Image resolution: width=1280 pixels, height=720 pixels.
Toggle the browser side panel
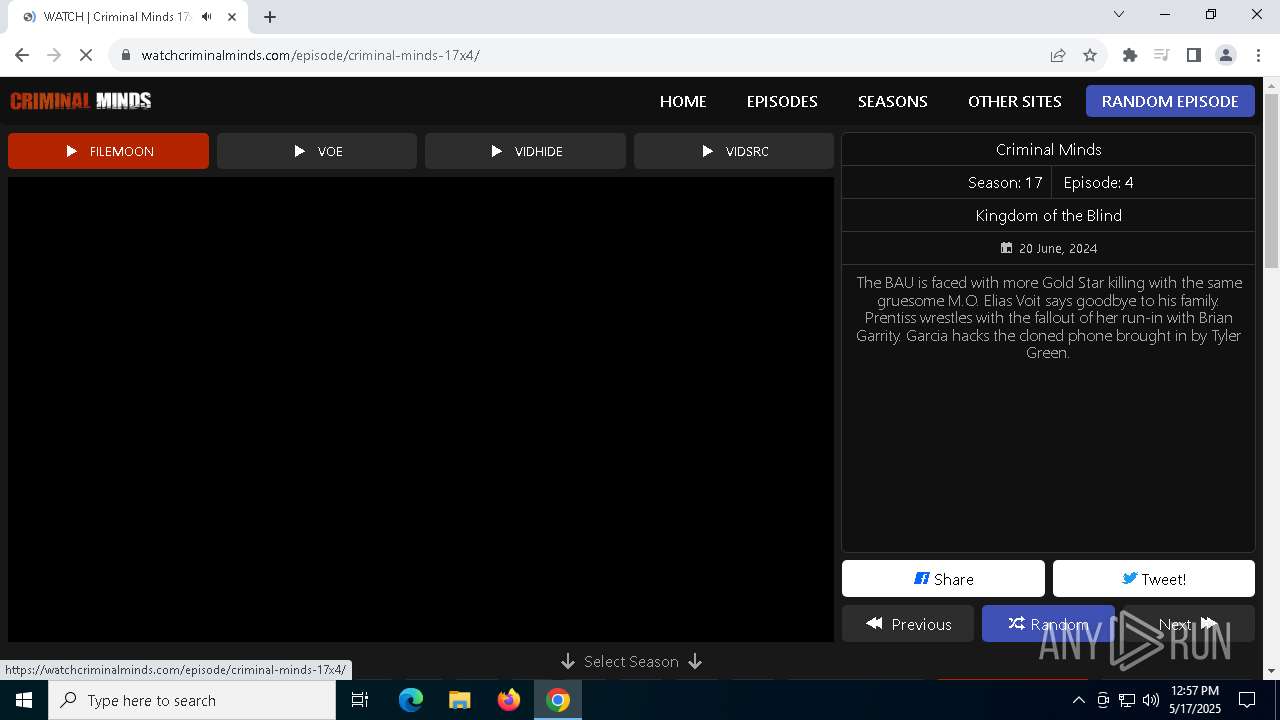click(x=1193, y=55)
